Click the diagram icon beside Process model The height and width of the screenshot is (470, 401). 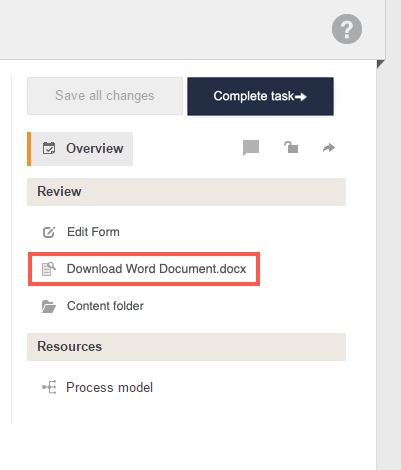pyautogui.click(x=49, y=387)
